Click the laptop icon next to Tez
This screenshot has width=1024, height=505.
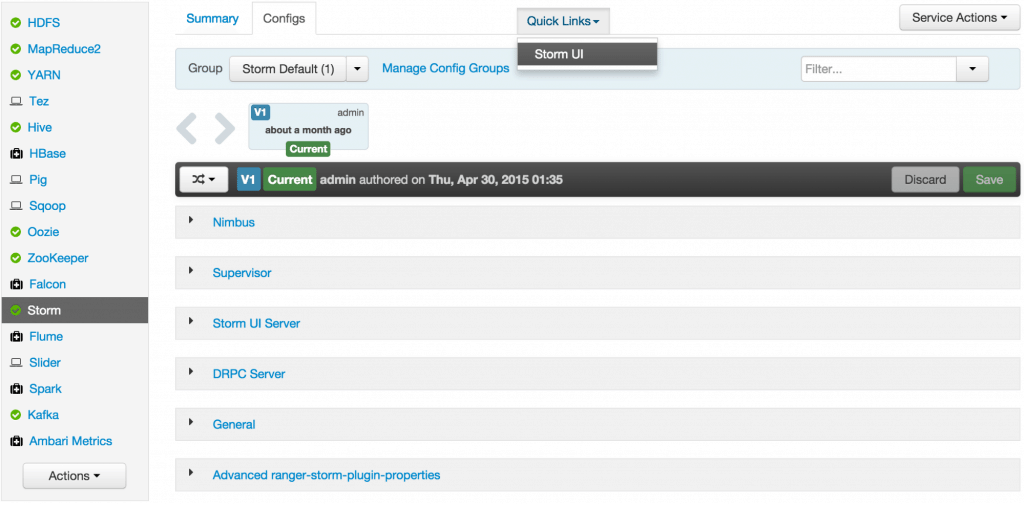(x=16, y=101)
